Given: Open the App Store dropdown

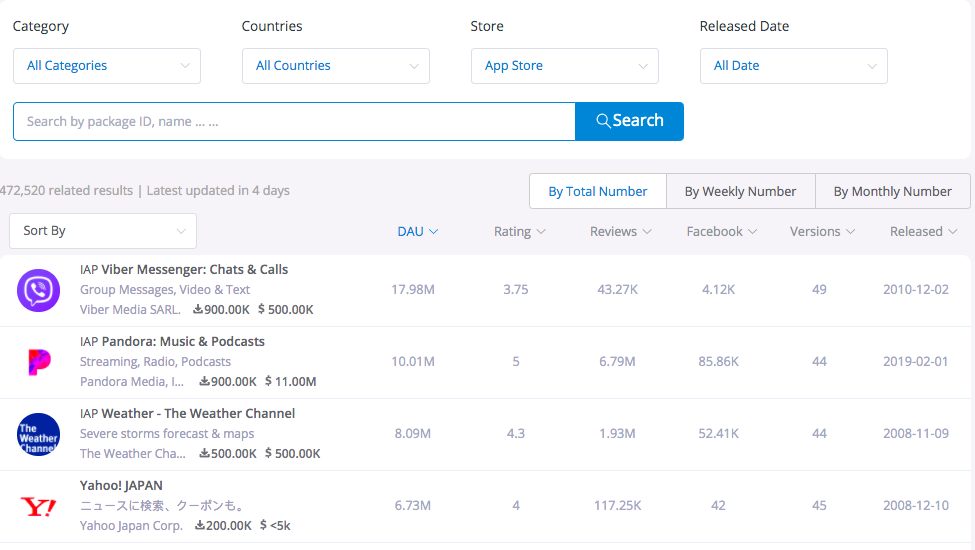Looking at the screenshot, I should click(x=565, y=66).
